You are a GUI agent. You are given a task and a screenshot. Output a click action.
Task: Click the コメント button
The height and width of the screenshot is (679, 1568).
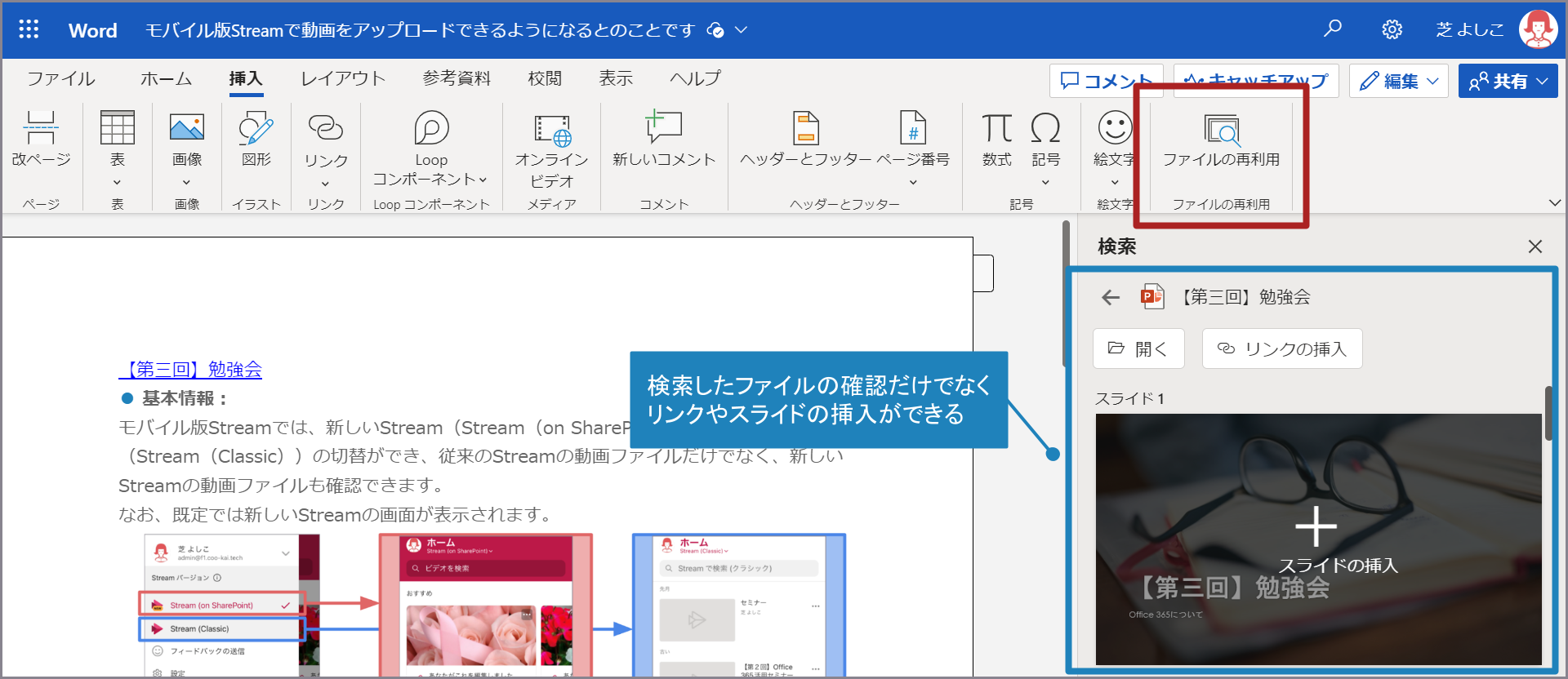point(1106,81)
